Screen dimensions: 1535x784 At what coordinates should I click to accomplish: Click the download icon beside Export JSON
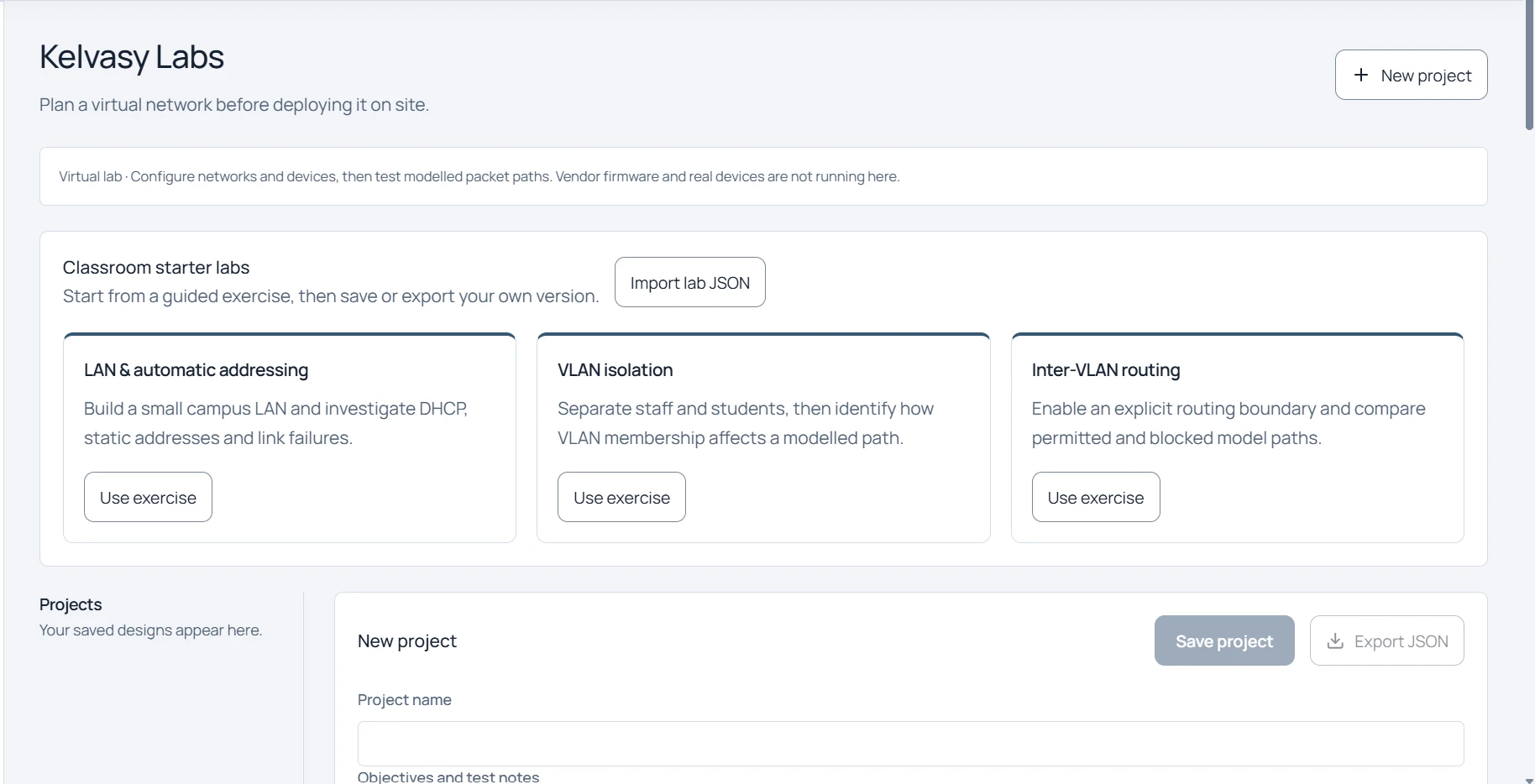pyautogui.click(x=1335, y=641)
